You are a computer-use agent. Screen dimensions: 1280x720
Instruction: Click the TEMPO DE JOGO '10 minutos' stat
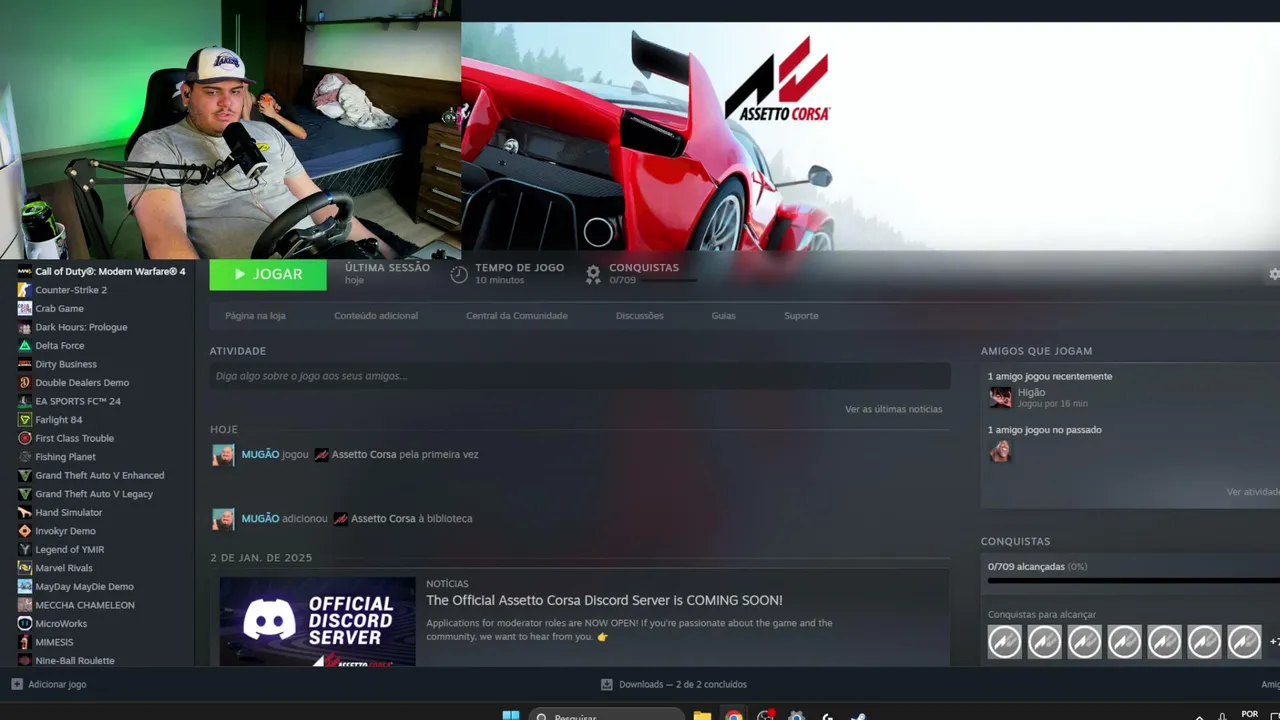point(508,273)
